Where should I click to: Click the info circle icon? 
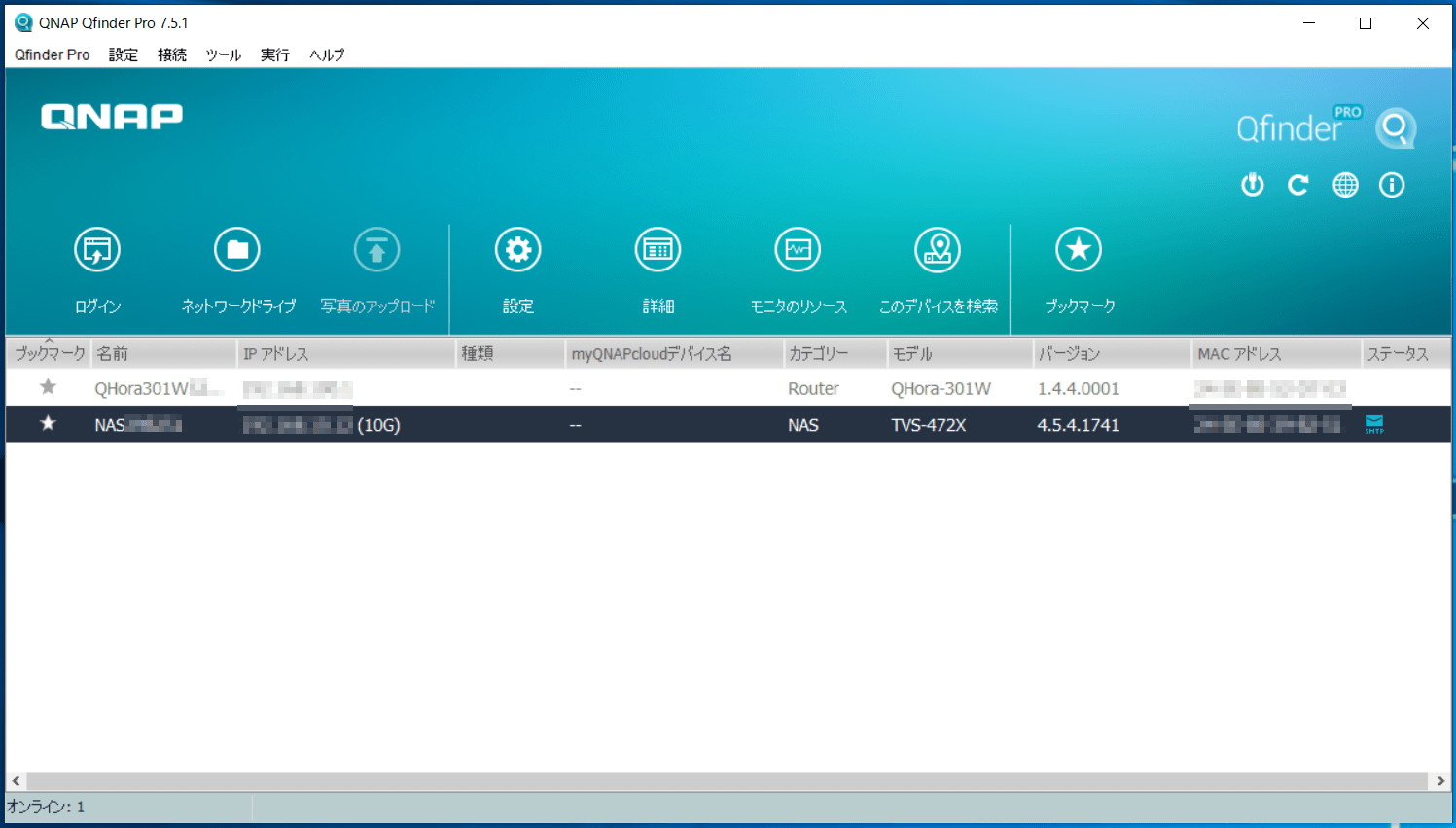pyautogui.click(x=1392, y=185)
